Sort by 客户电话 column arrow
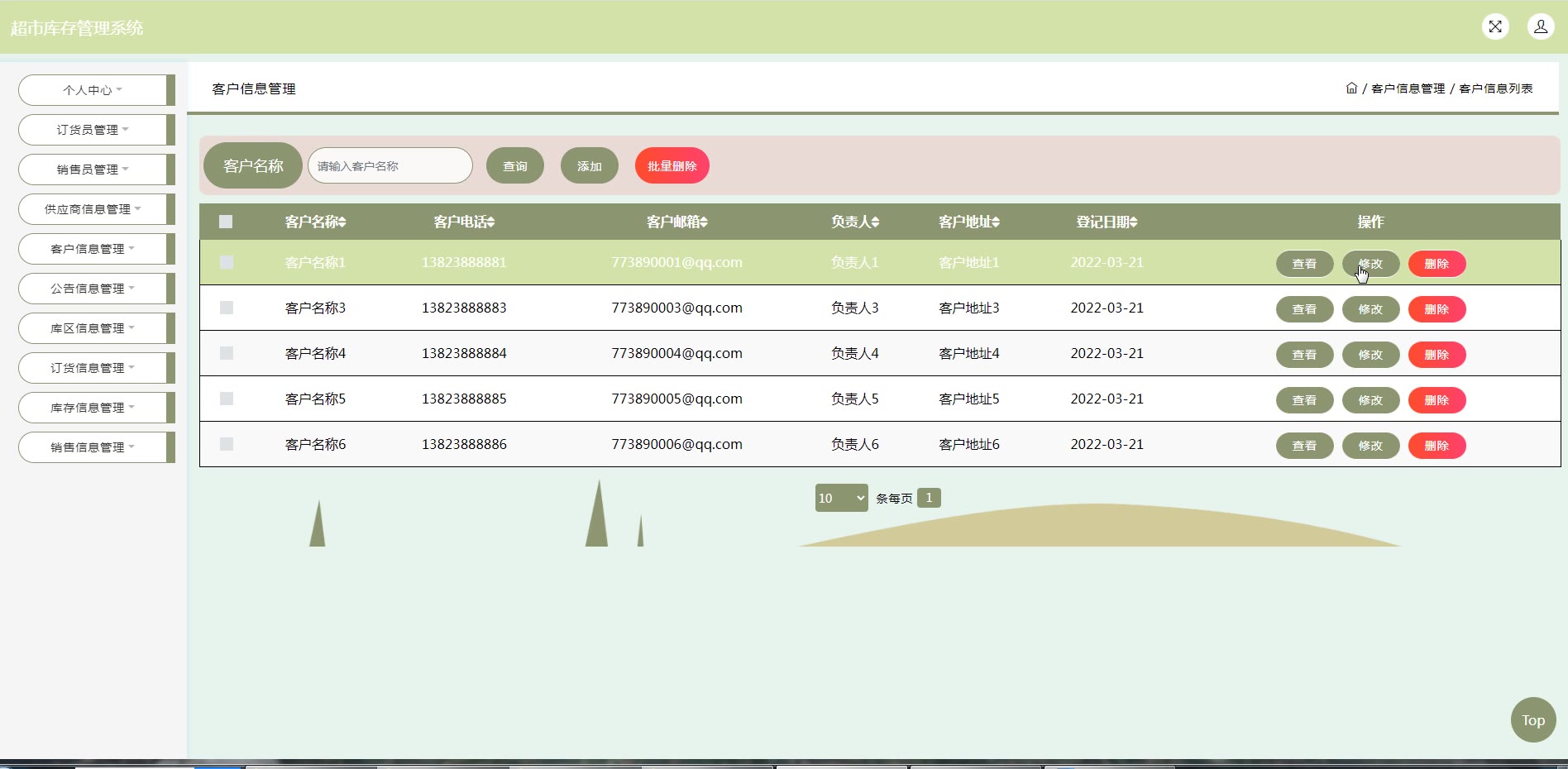Image resolution: width=1568 pixels, height=769 pixels. click(491, 222)
